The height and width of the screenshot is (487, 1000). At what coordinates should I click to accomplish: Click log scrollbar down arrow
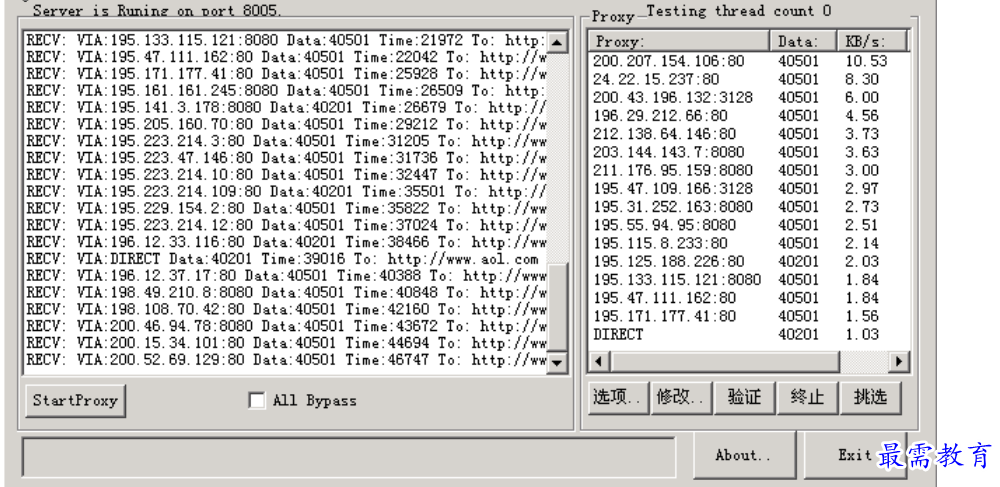[x=557, y=363]
